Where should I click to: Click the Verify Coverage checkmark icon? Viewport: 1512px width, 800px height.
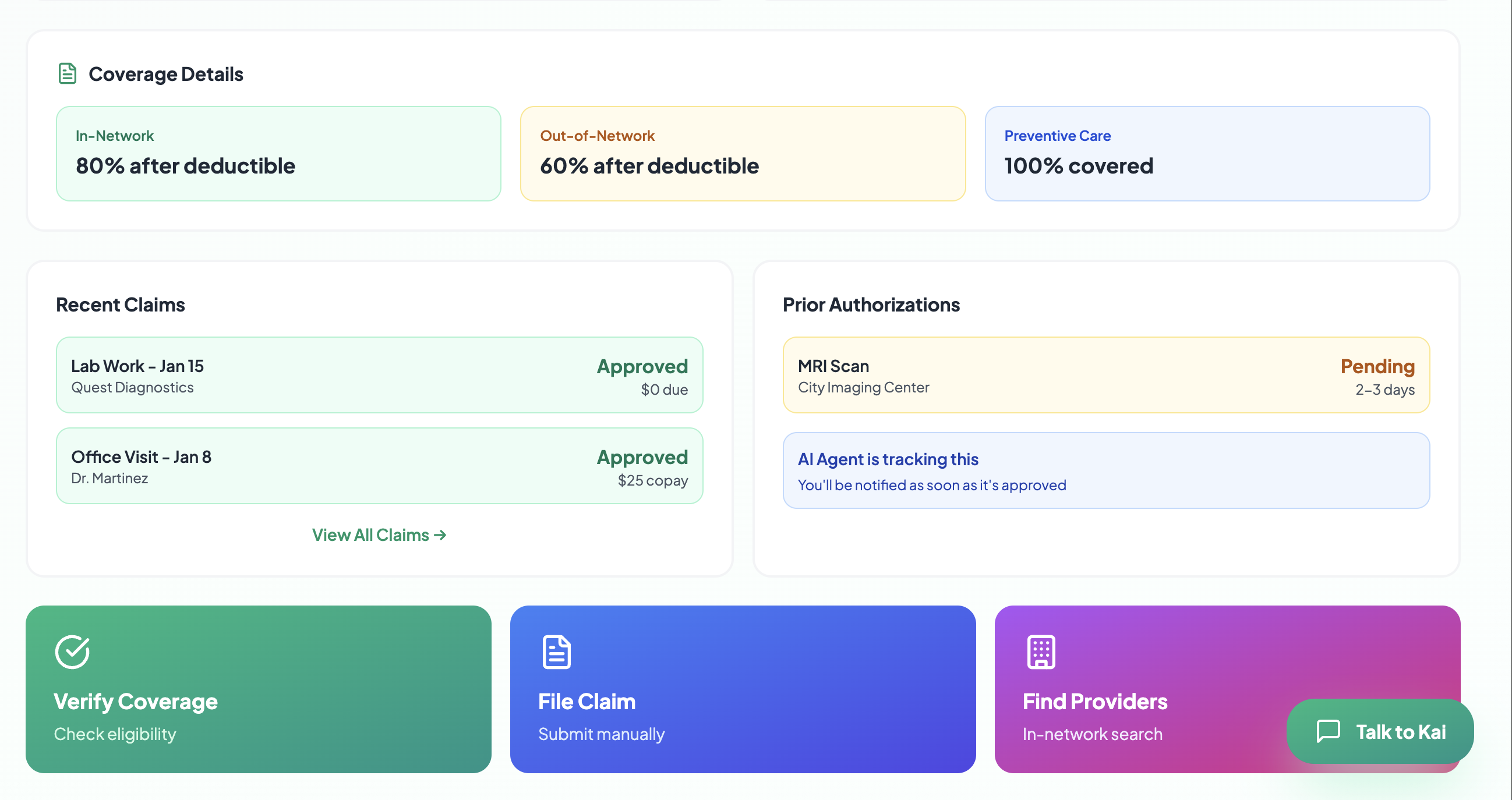click(x=72, y=652)
